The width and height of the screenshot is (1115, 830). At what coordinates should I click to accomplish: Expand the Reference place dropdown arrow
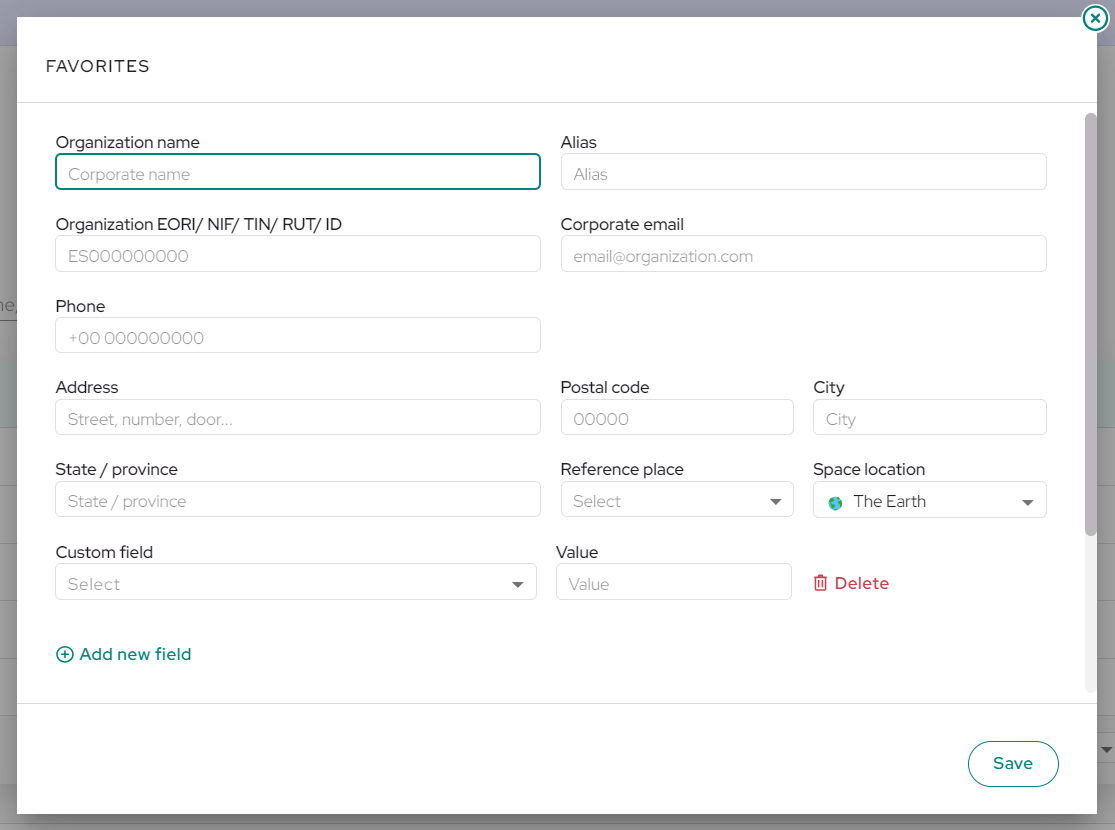[776, 502]
